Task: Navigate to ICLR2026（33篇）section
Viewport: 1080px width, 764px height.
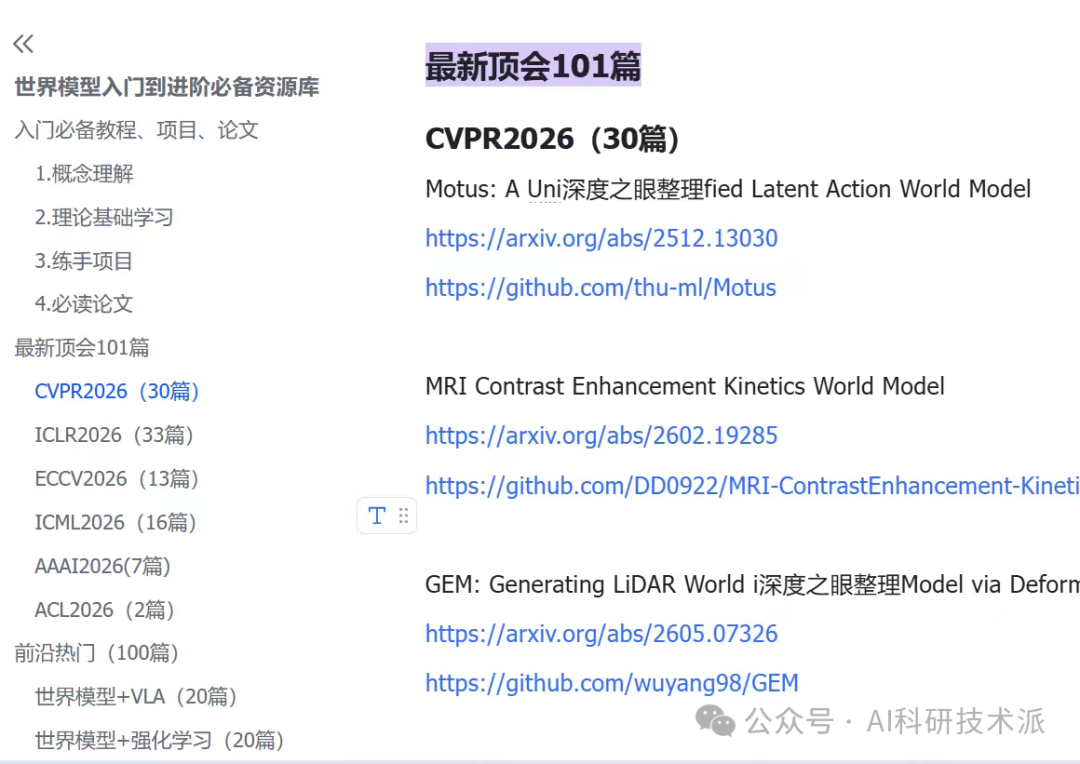Action: (x=114, y=435)
